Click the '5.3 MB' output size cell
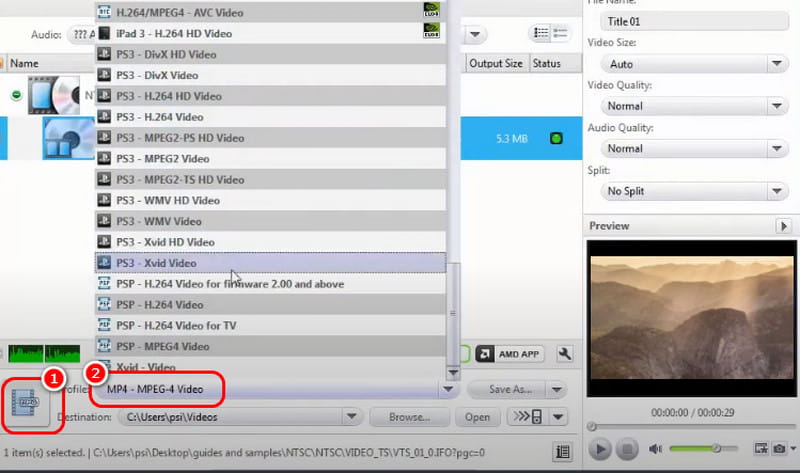 pyautogui.click(x=511, y=138)
